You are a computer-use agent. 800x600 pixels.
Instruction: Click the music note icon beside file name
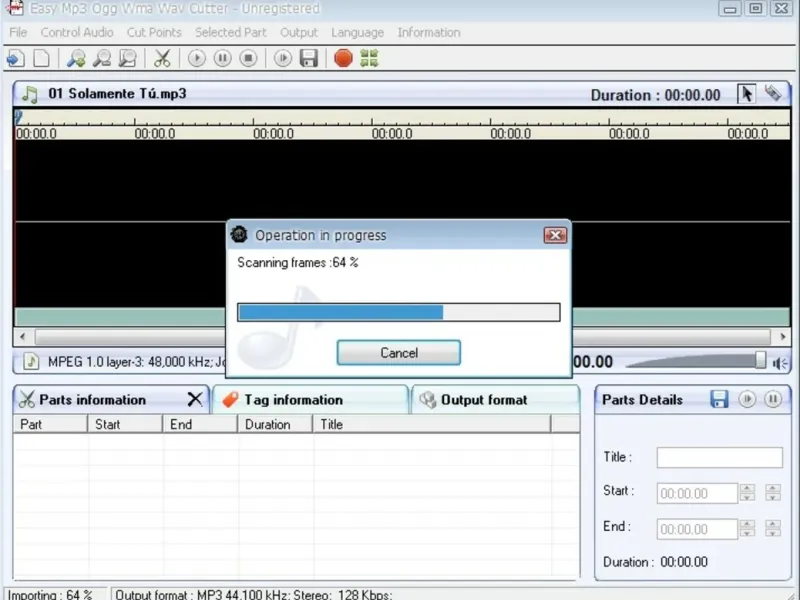[x=30, y=94]
